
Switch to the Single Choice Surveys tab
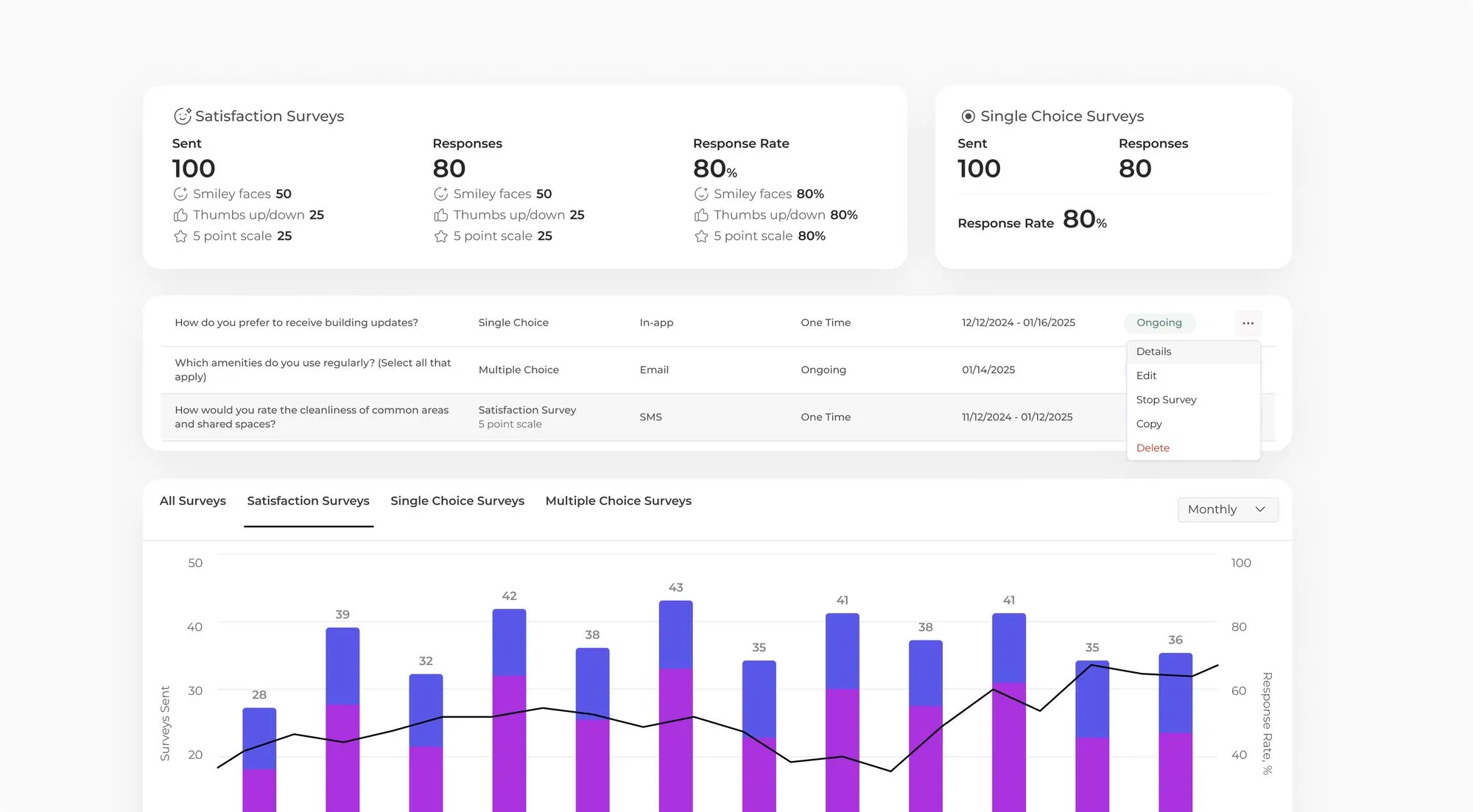pyautogui.click(x=457, y=501)
